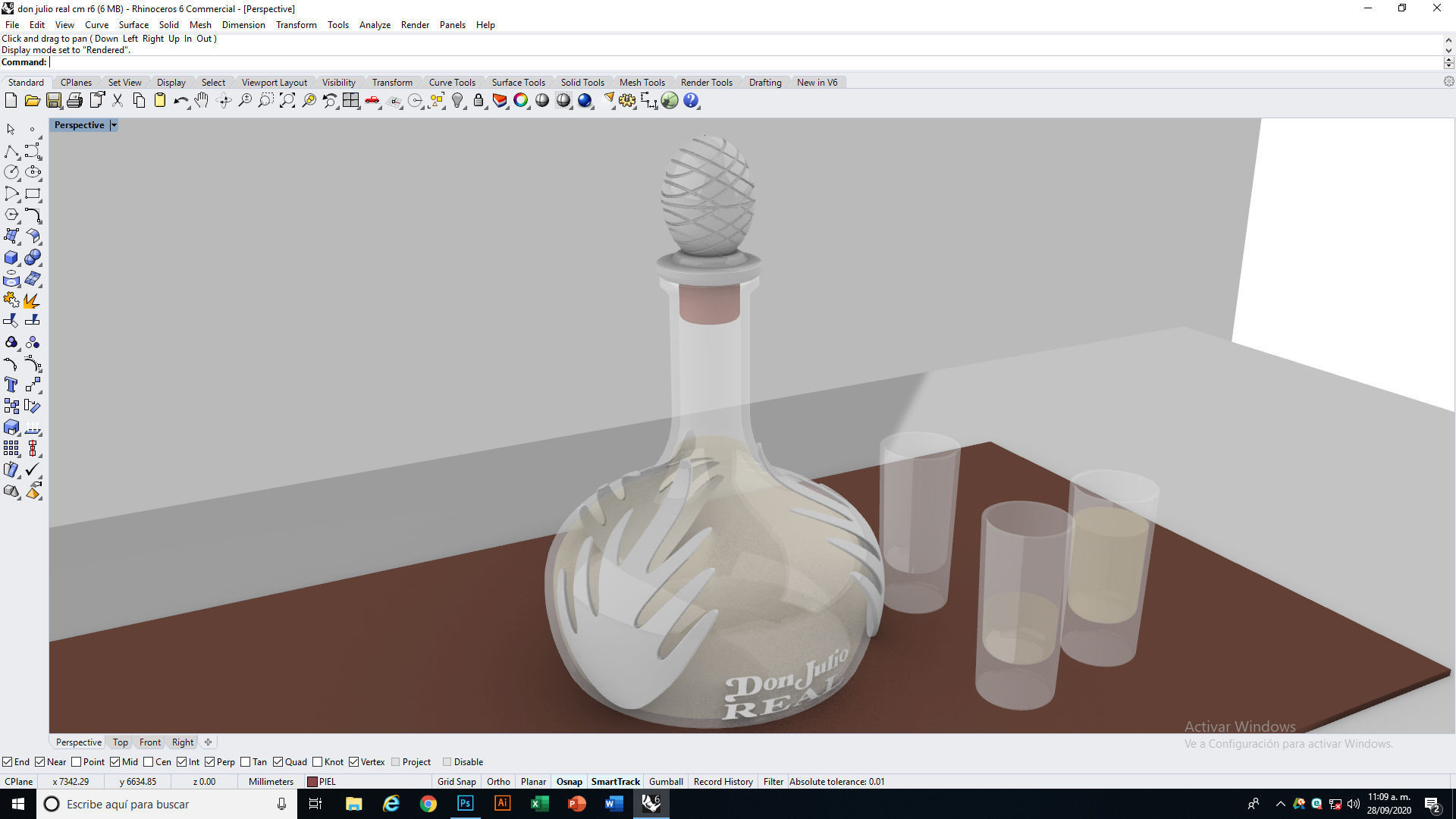
Task: Switch to the Front viewport tab
Action: [149, 742]
